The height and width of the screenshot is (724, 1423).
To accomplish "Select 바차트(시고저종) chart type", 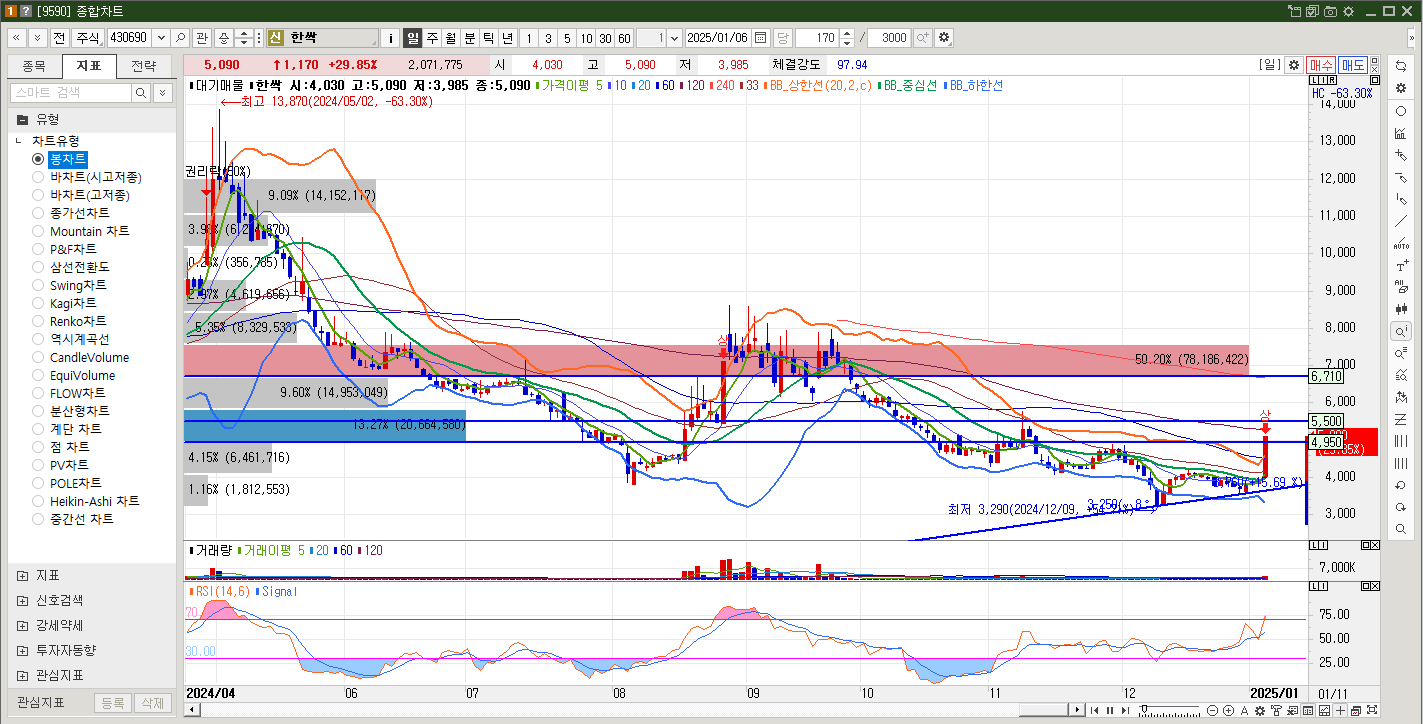I will 96,177.
